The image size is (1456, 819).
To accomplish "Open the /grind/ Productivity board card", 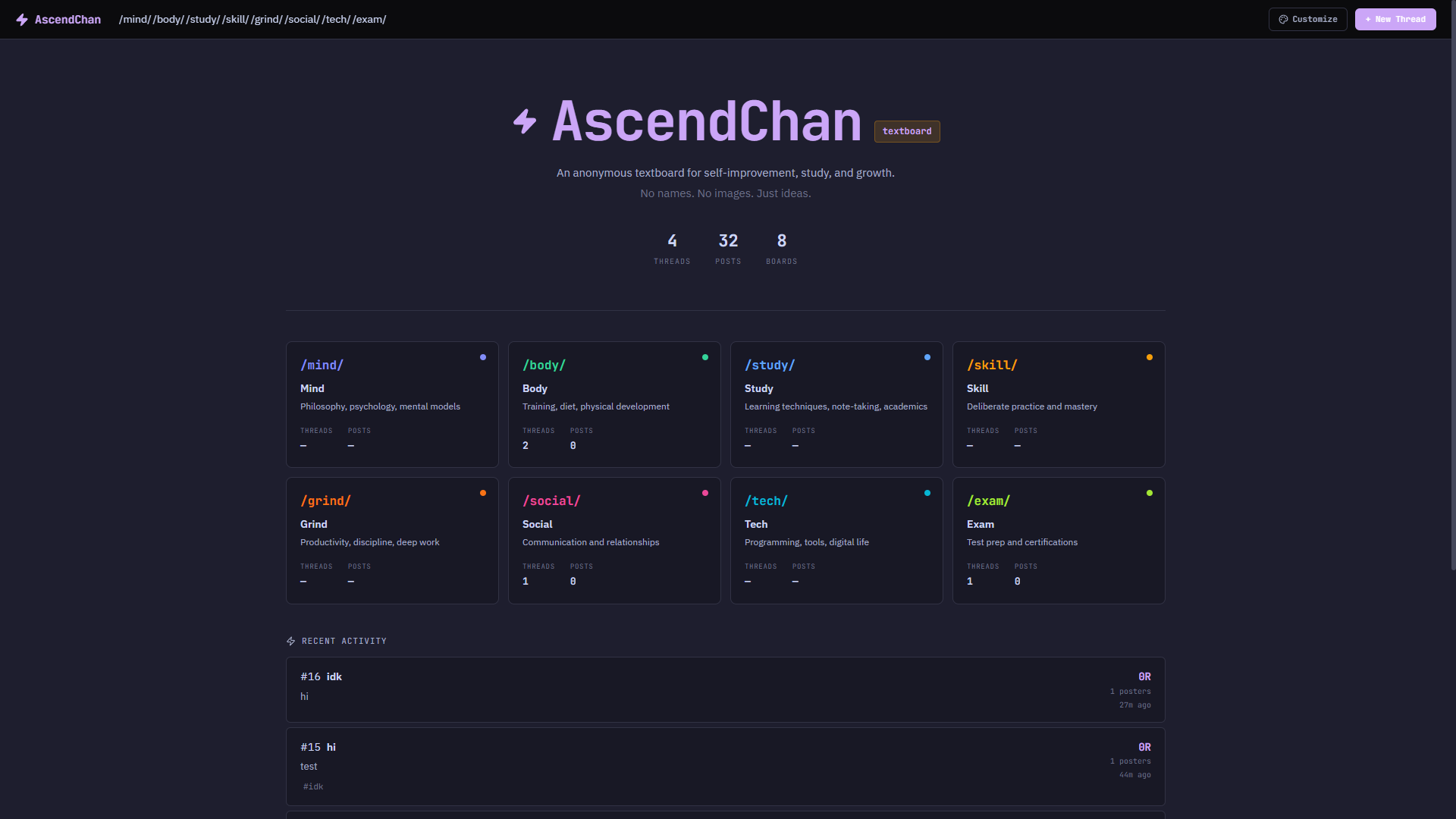I will (391, 540).
